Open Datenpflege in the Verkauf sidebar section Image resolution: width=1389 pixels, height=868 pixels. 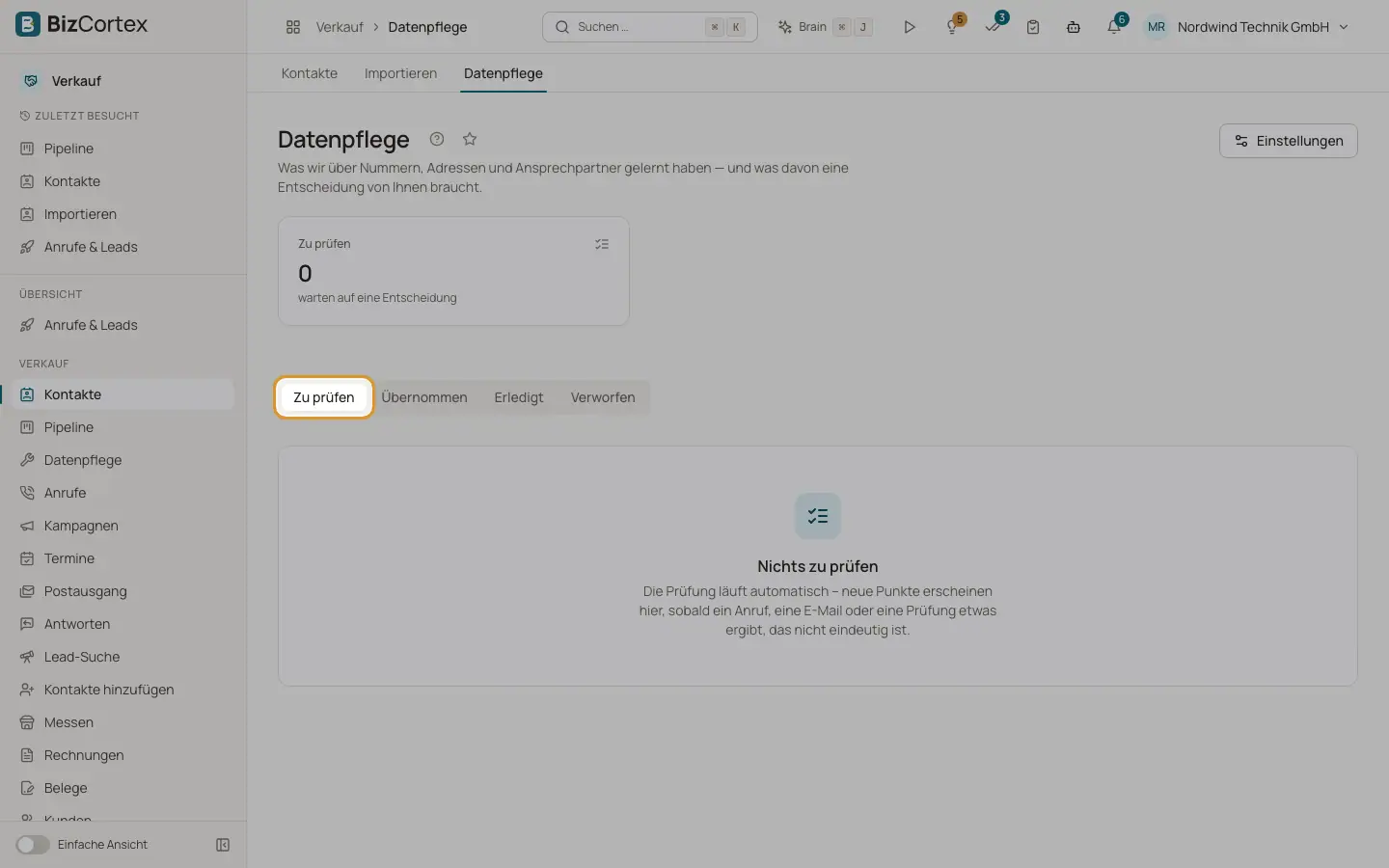point(123,460)
